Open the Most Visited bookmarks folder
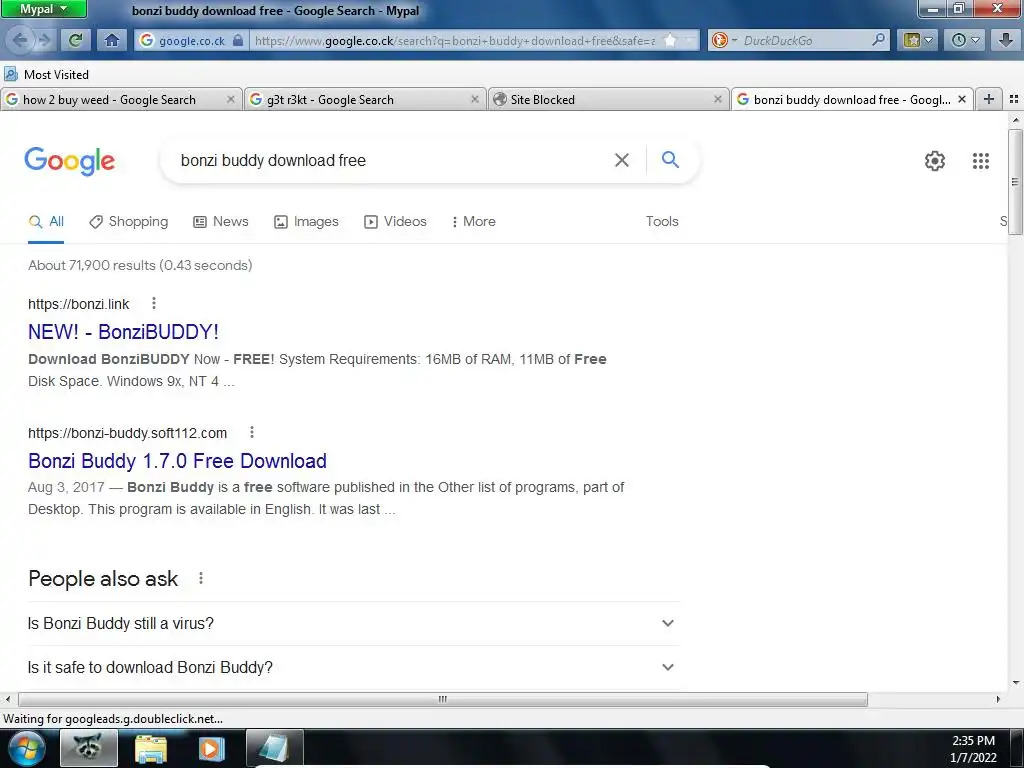The width and height of the screenshot is (1024, 768). [x=46, y=74]
